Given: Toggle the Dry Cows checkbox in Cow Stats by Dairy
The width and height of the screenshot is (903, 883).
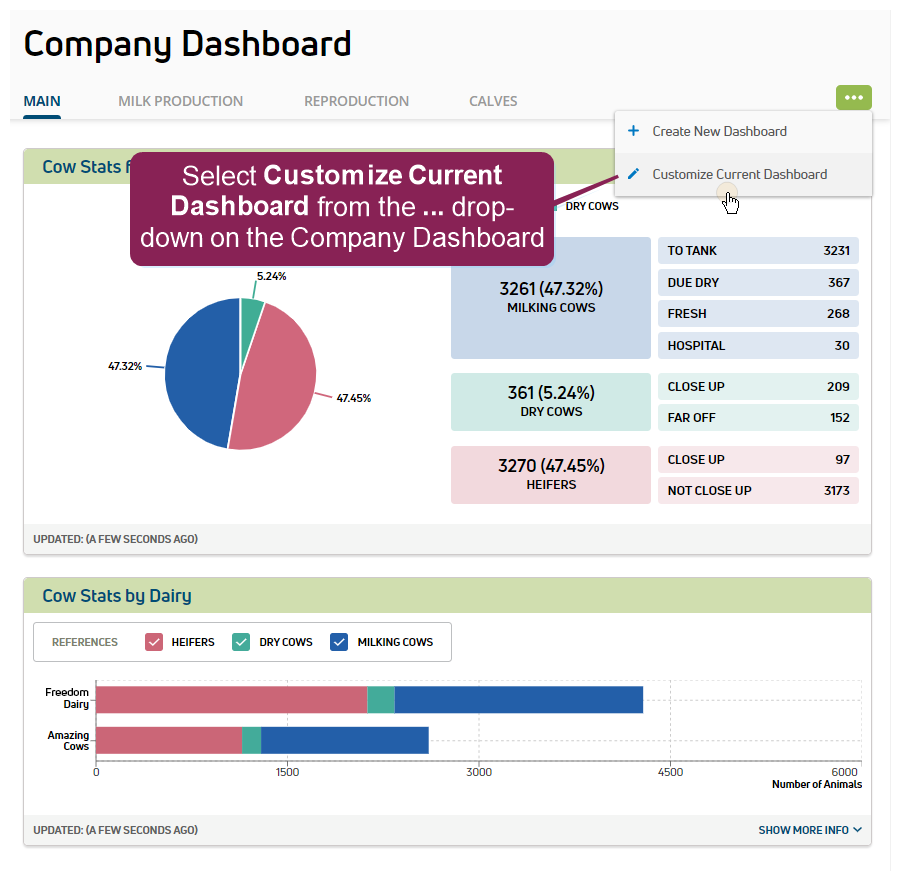Looking at the screenshot, I should (x=241, y=642).
